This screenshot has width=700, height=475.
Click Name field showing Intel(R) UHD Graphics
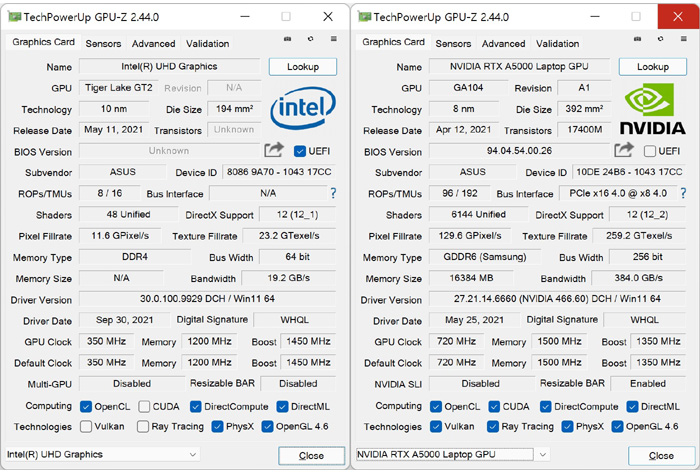tap(169, 67)
